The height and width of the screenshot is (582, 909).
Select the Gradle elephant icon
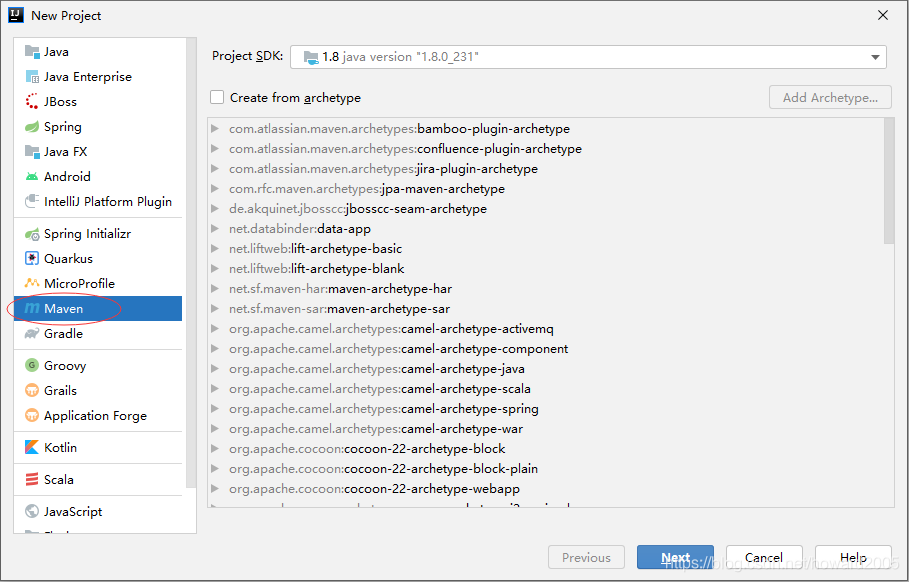(x=32, y=333)
